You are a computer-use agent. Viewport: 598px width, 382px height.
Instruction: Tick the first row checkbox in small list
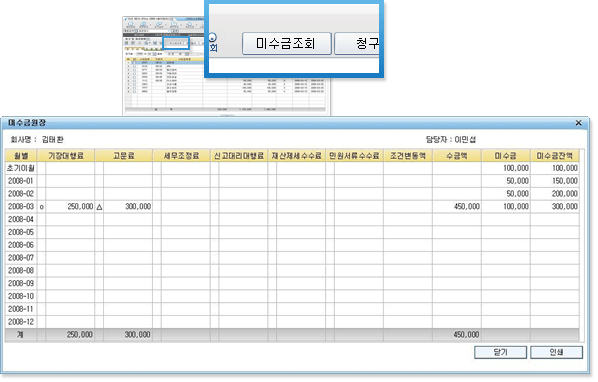point(134,63)
